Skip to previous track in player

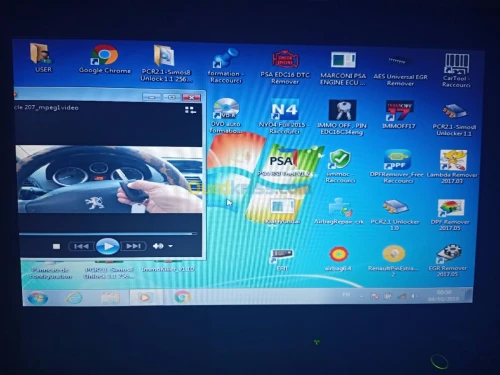pos(81,246)
